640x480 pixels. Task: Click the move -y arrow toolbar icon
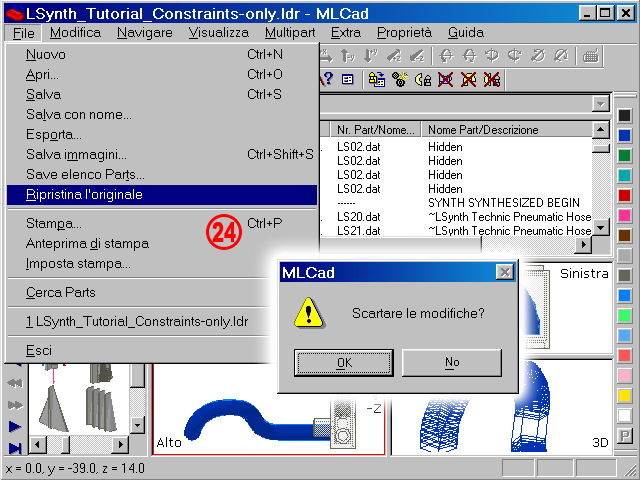(347, 56)
